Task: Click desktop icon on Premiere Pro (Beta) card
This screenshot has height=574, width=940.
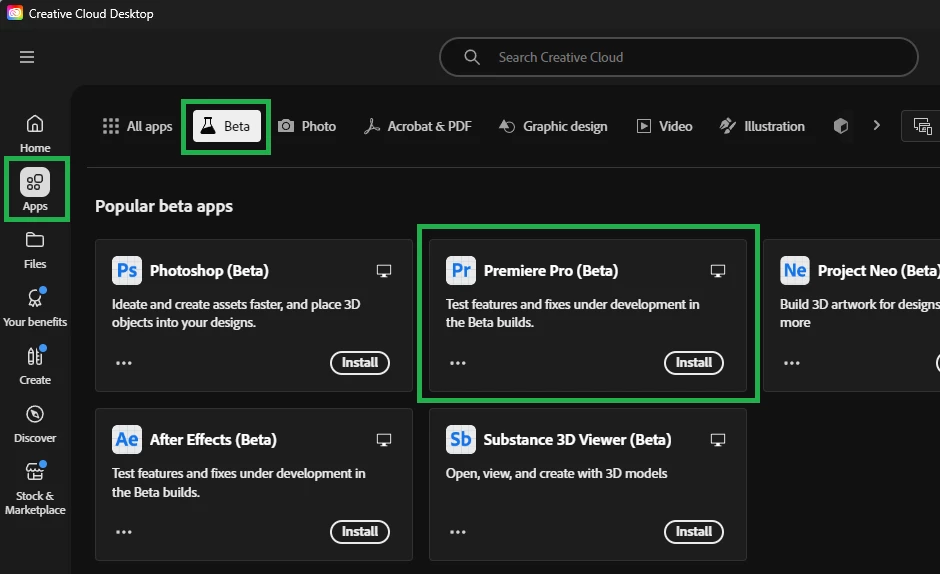Action: (718, 271)
